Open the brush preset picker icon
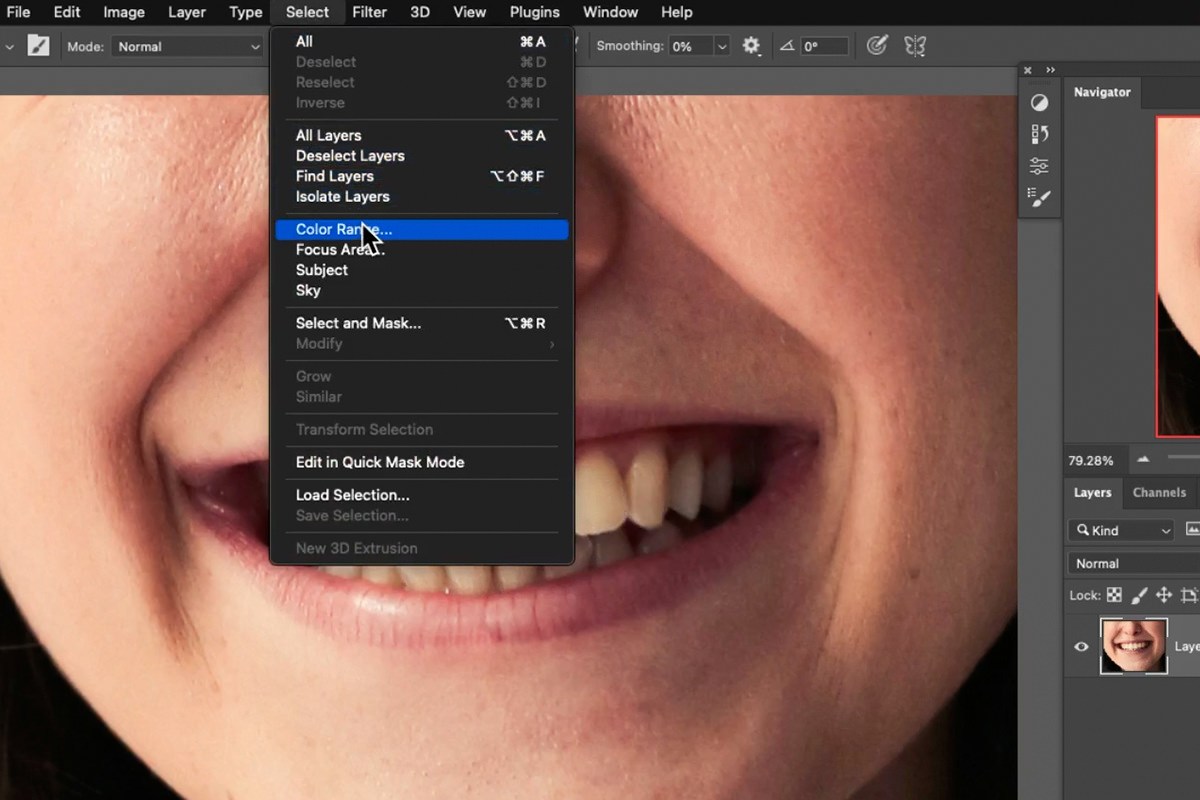Screen dimensions: 1200x800 38,46
